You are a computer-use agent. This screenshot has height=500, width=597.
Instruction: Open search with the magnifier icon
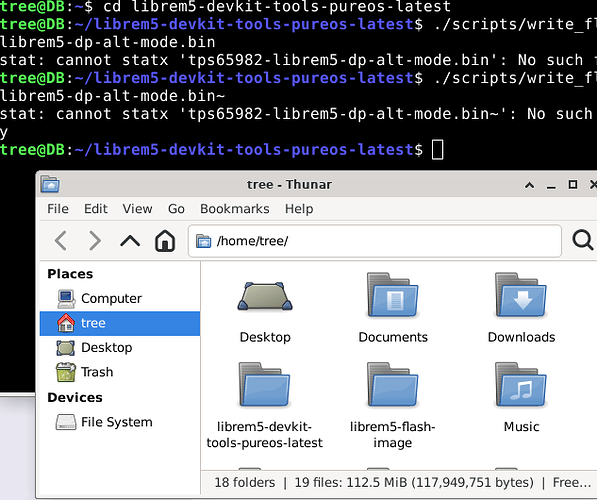583,240
